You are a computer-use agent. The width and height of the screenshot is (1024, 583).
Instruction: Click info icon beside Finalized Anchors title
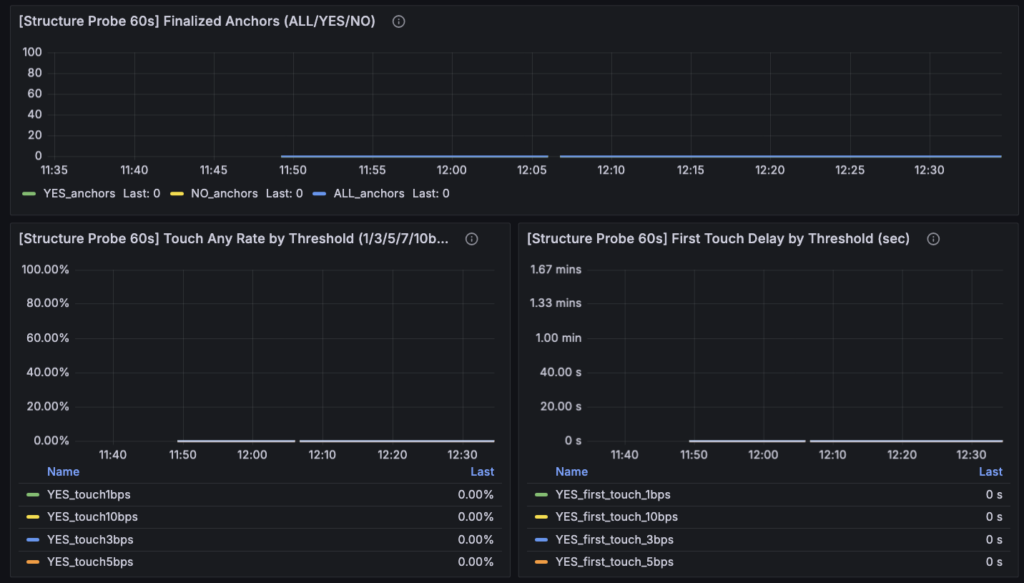(399, 22)
